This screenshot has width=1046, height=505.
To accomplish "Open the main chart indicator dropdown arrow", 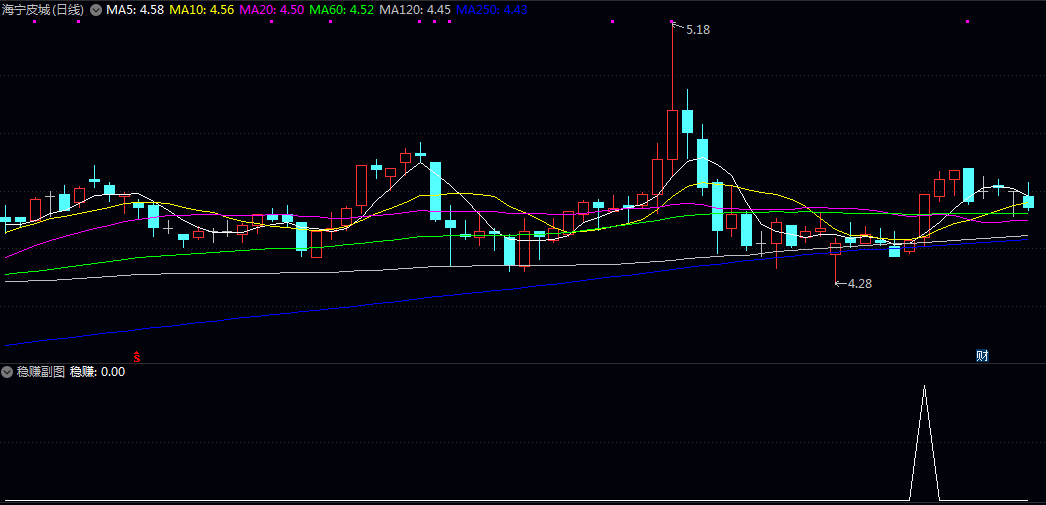I will click(95, 10).
